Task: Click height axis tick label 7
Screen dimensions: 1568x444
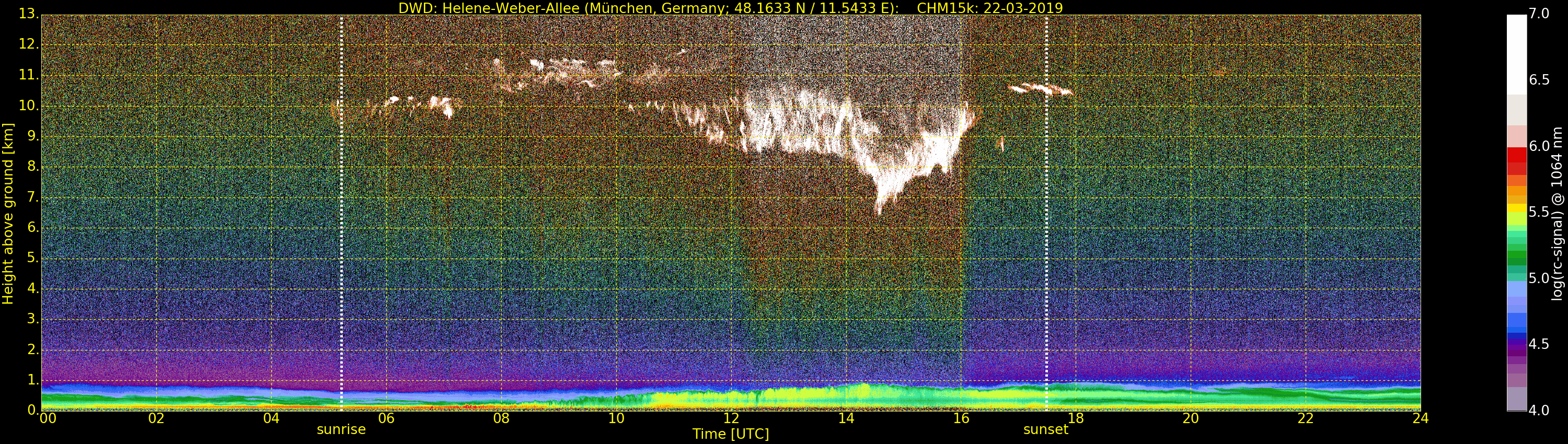Action: click(33, 197)
